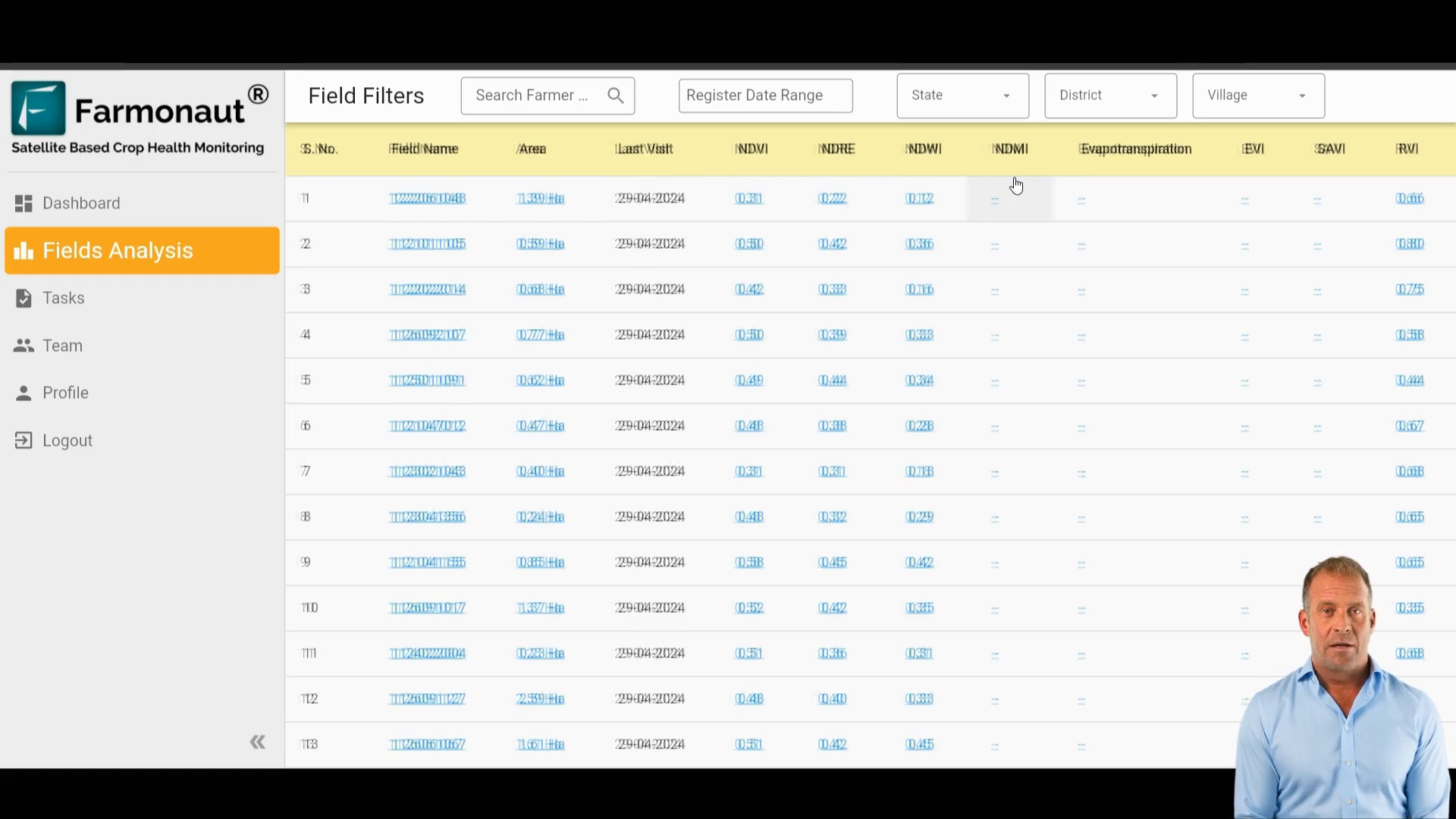
Task: Click the Logout arrow icon in sidebar
Action: tap(24, 441)
